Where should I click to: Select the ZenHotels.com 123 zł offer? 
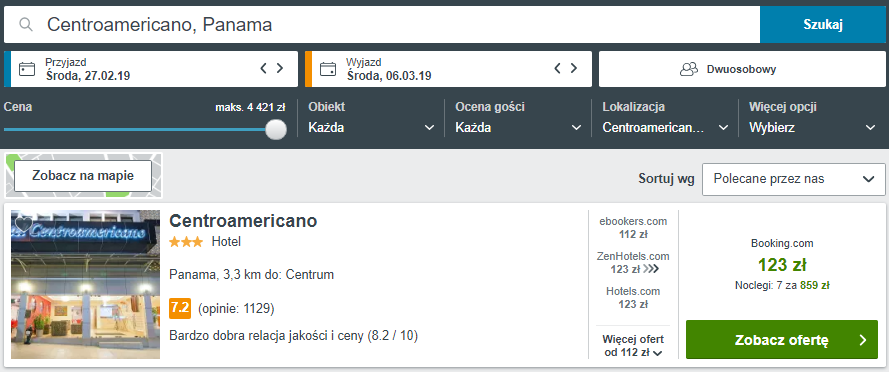click(633, 263)
